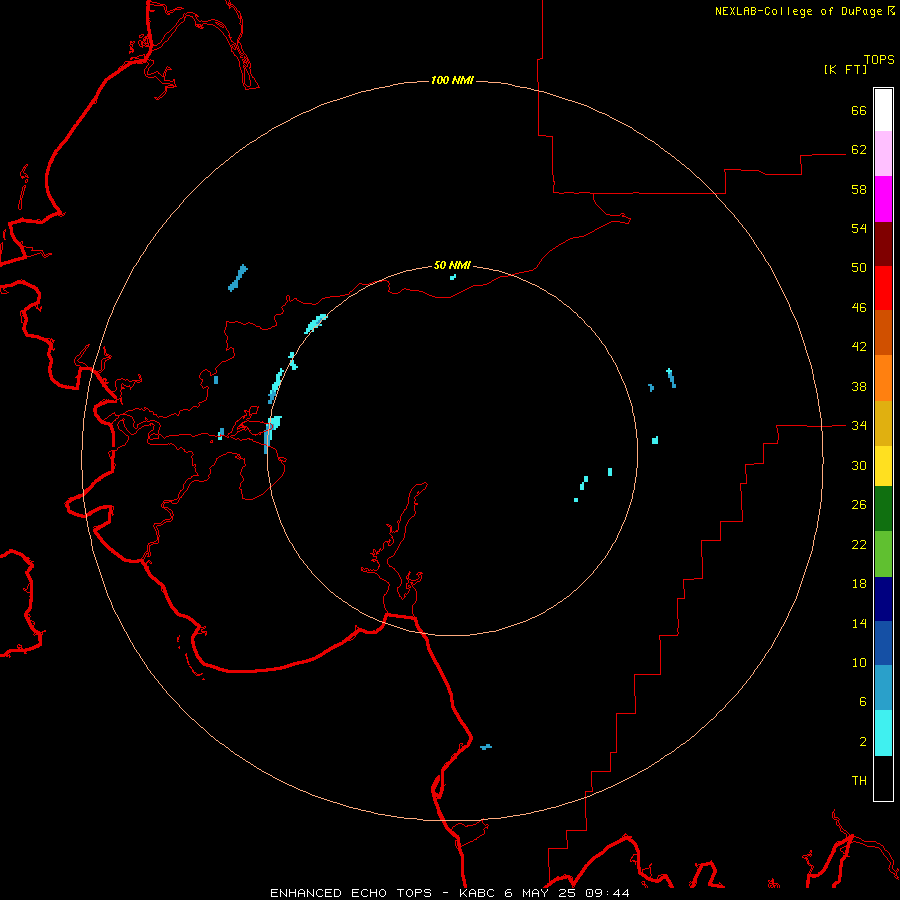900x900 pixels.
Task: Click the [K FT] units label
Action: pyautogui.click(x=845, y=69)
